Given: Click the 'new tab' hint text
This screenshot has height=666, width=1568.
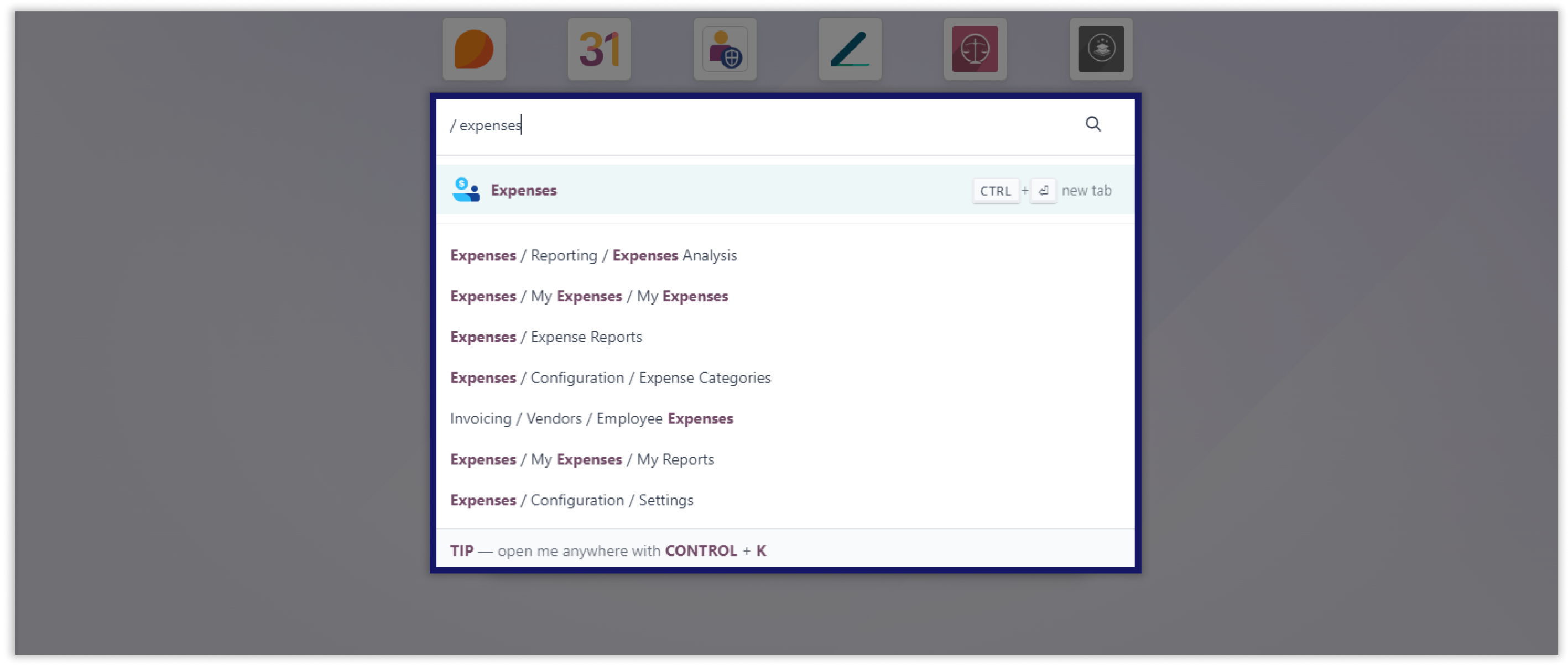Looking at the screenshot, I should pos(1086,190).
